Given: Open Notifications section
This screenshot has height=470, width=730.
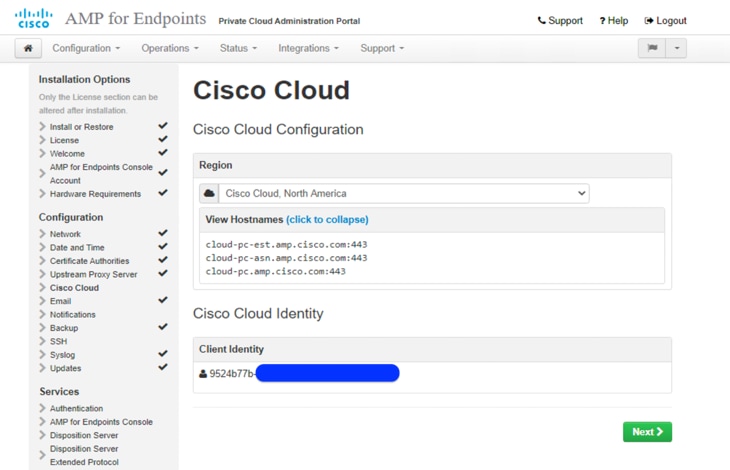Looking at the screenshot, I should [x=72, y=315].
